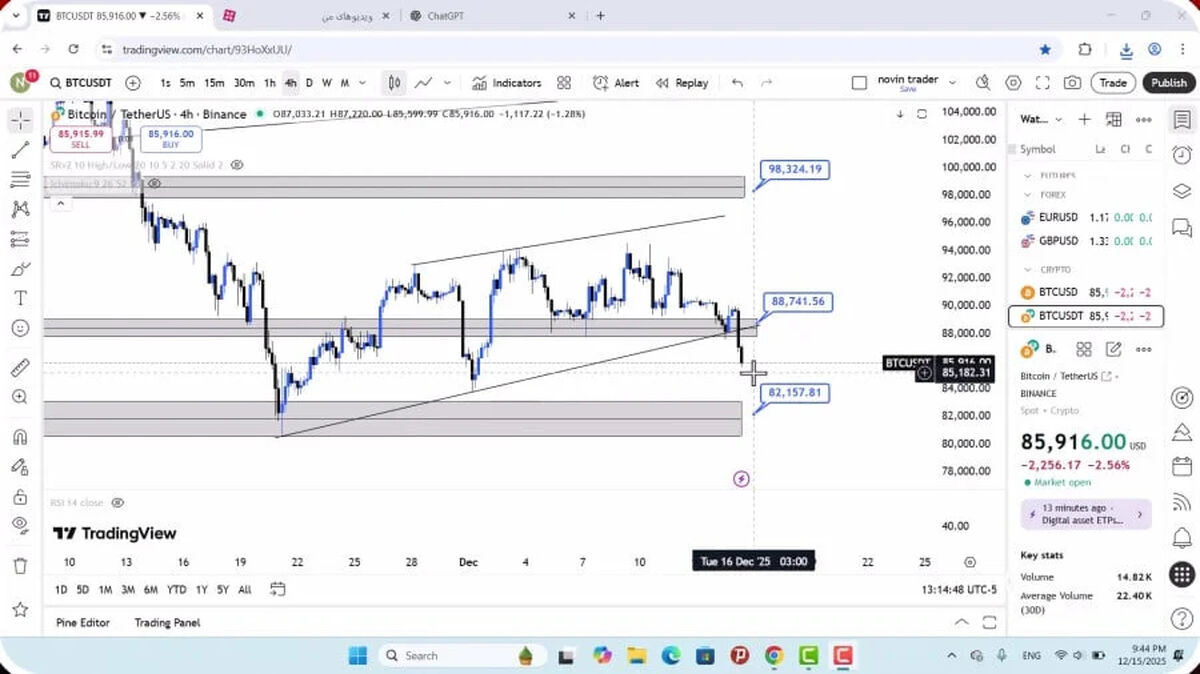Select the brush drawing tool
The image size is (1200, 674).
pyautogui.click(x=20, y=269)
